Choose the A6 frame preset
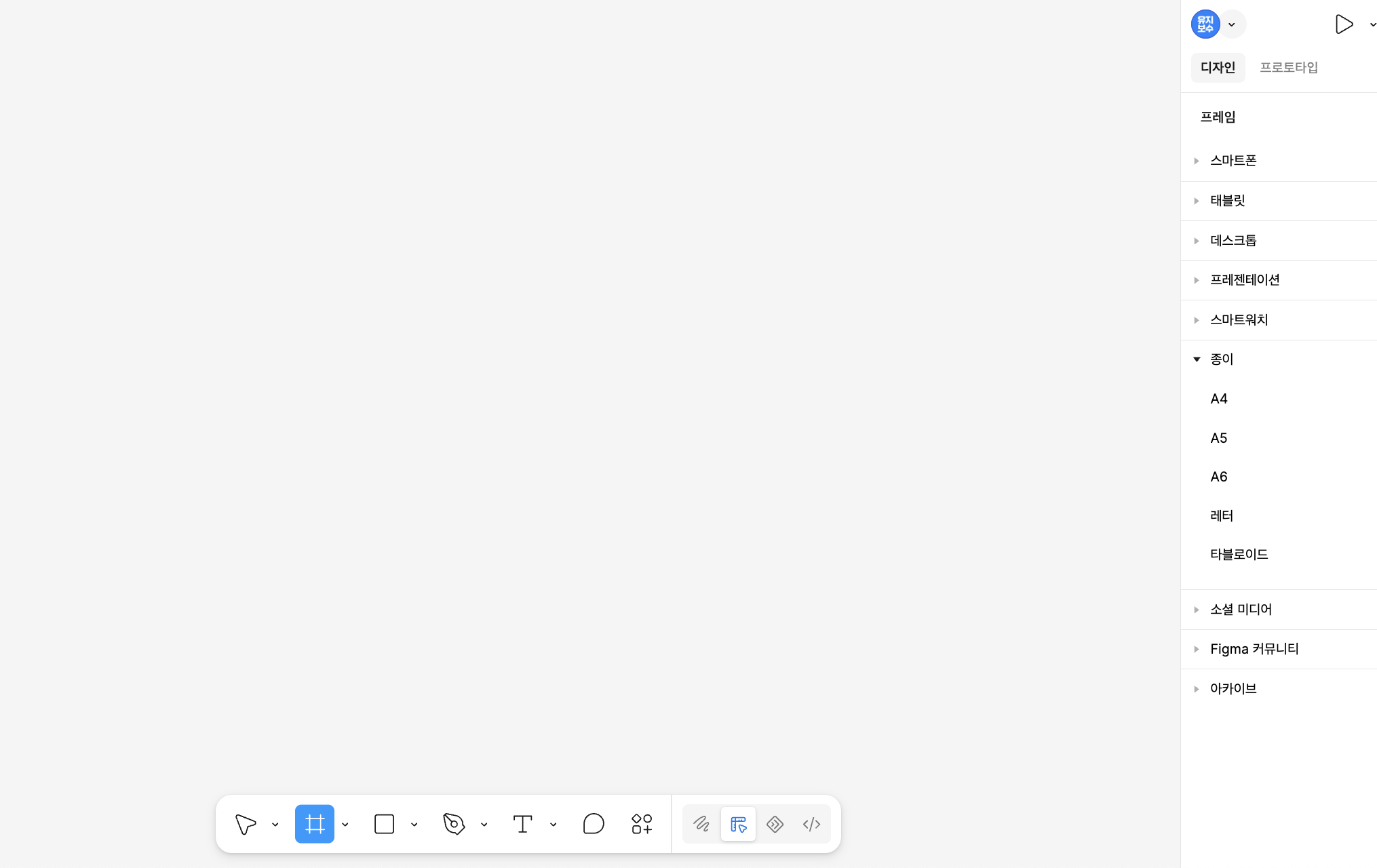 (x=1279, y=477)
